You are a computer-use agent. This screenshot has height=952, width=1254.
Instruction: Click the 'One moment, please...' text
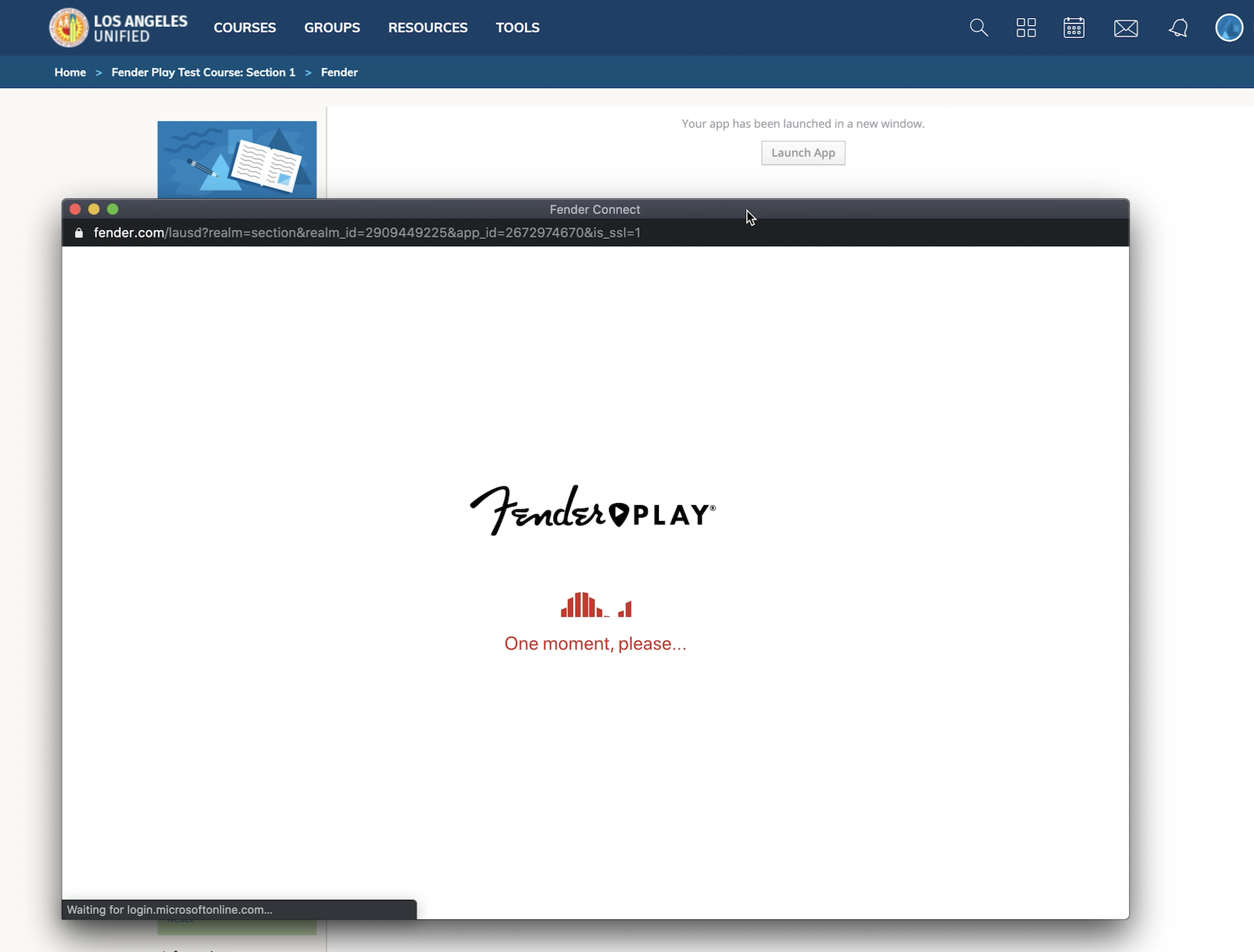click(x=595, y=644)
